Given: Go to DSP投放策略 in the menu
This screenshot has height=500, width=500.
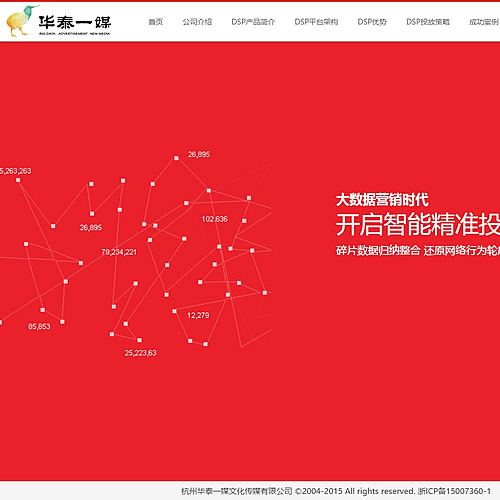Looking at the screenshot, I should [x=428, y=22].
